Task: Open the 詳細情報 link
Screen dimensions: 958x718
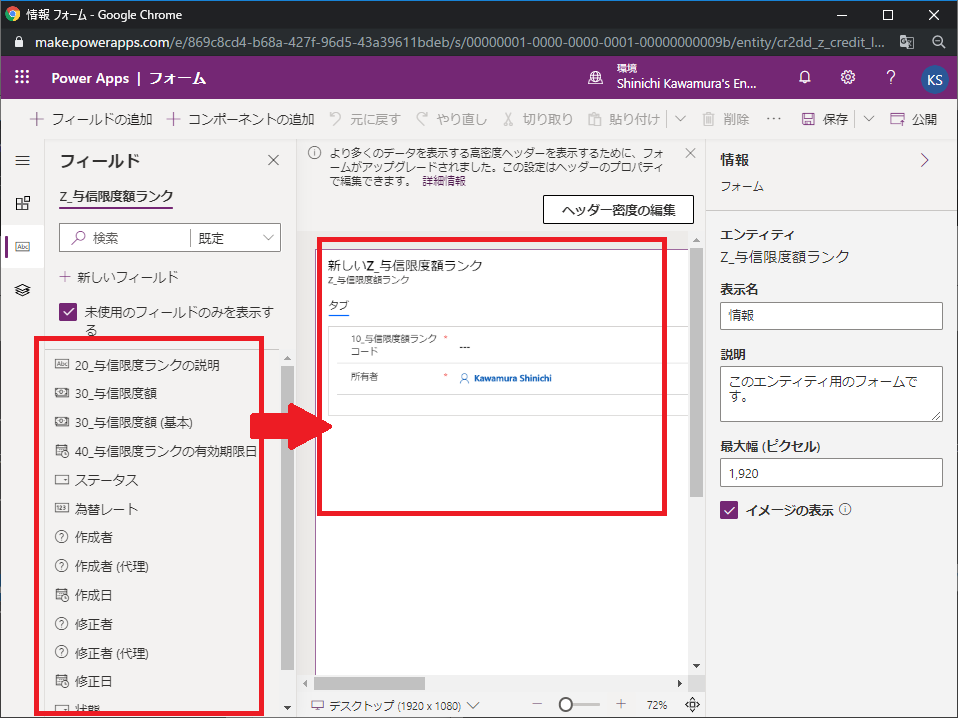Action: [444, 181]
